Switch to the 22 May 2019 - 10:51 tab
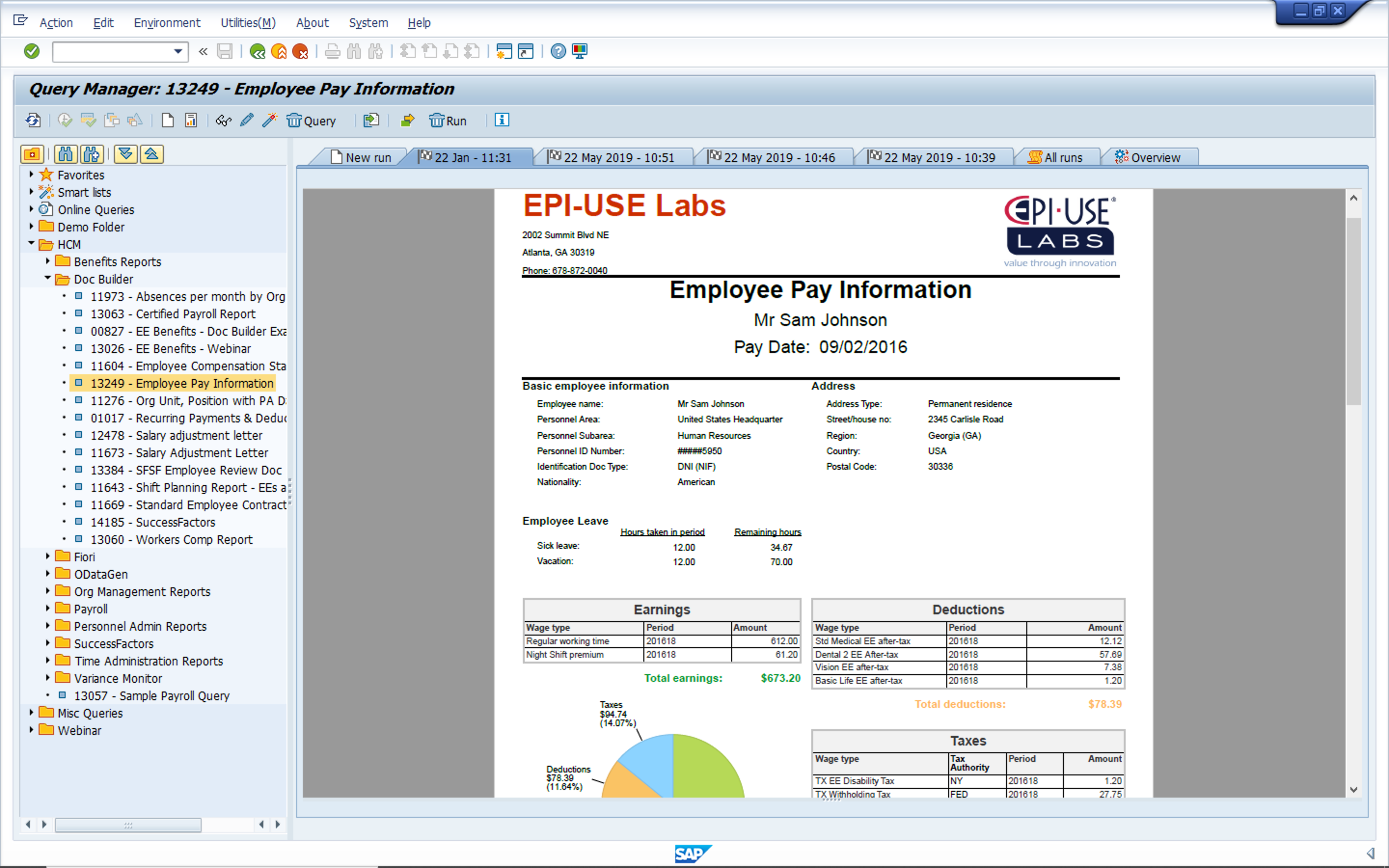 pyautogui.click(x=612, y=157)
